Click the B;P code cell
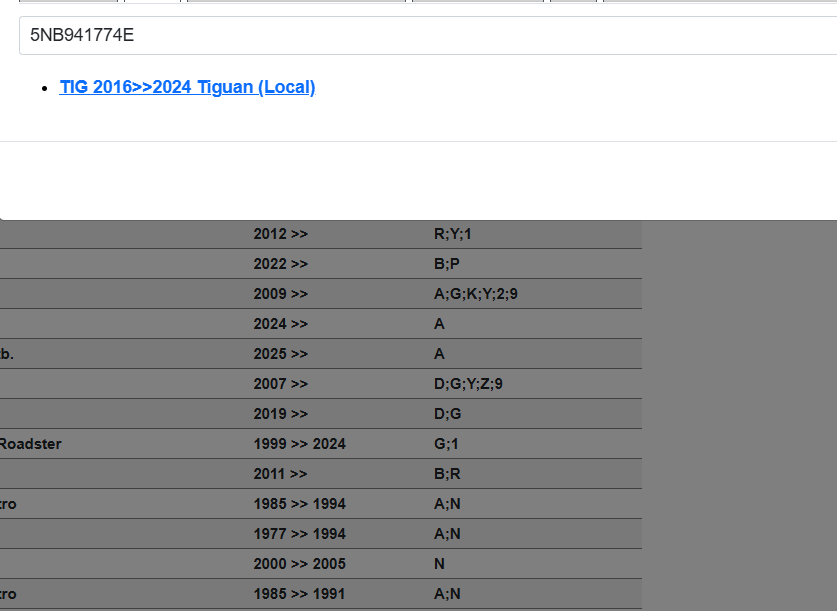 click(x=446, y=264)
